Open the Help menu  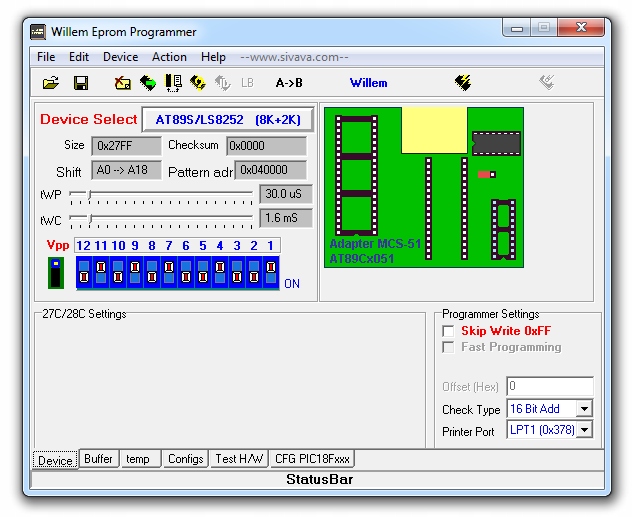point(213,57)
